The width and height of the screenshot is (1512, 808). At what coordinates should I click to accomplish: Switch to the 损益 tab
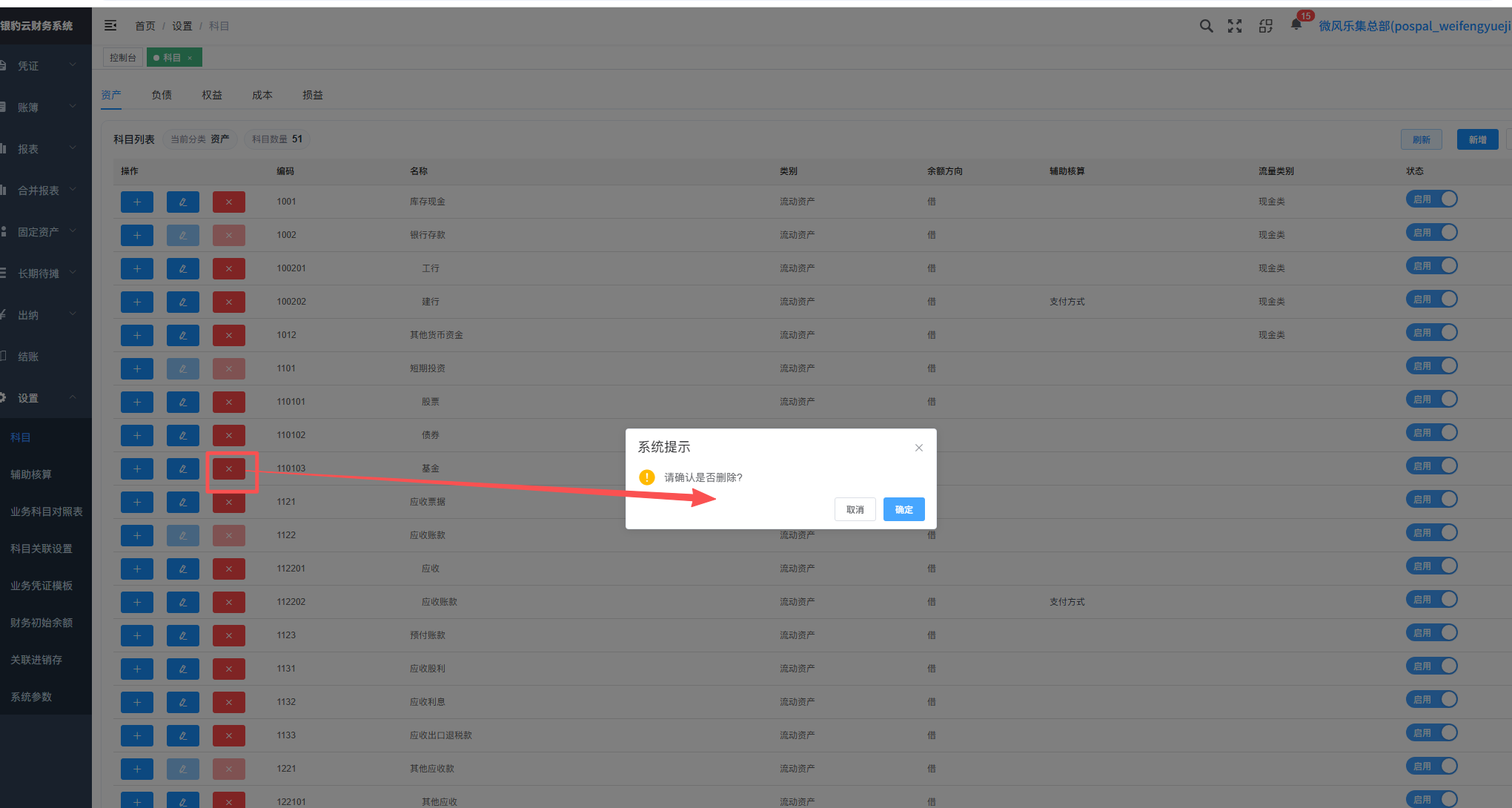point(313,95)
